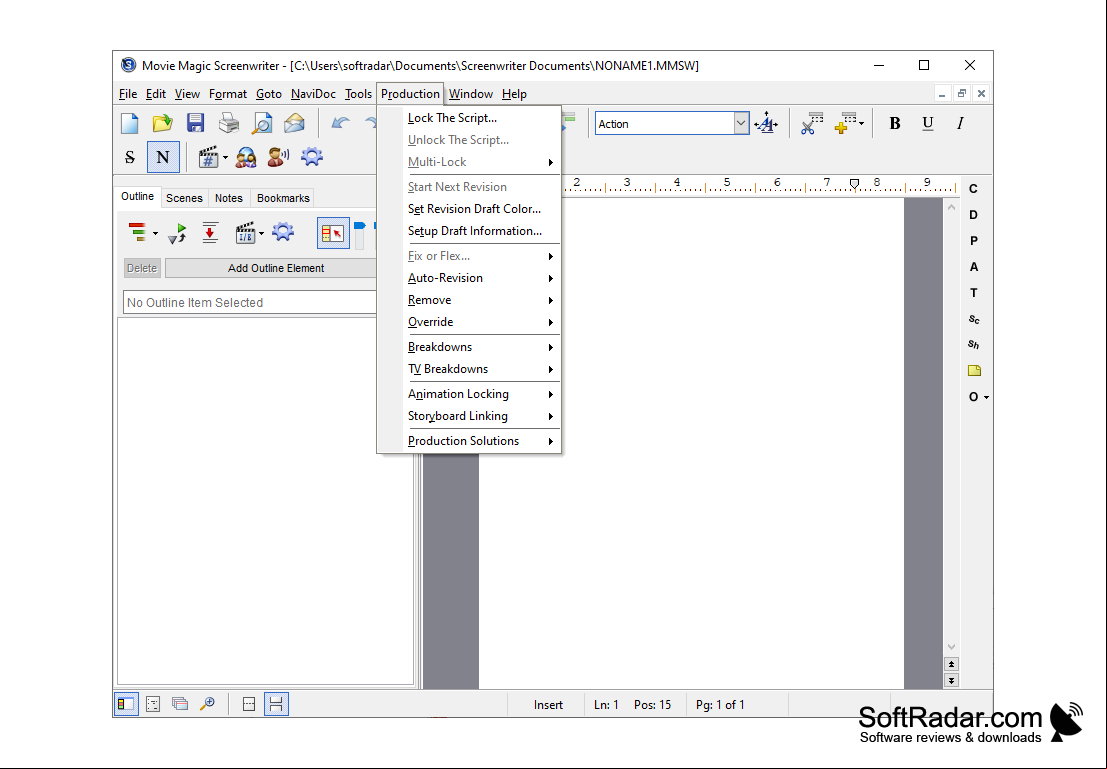
Task: Click the Delete button in outline panel
Action: 142,268
